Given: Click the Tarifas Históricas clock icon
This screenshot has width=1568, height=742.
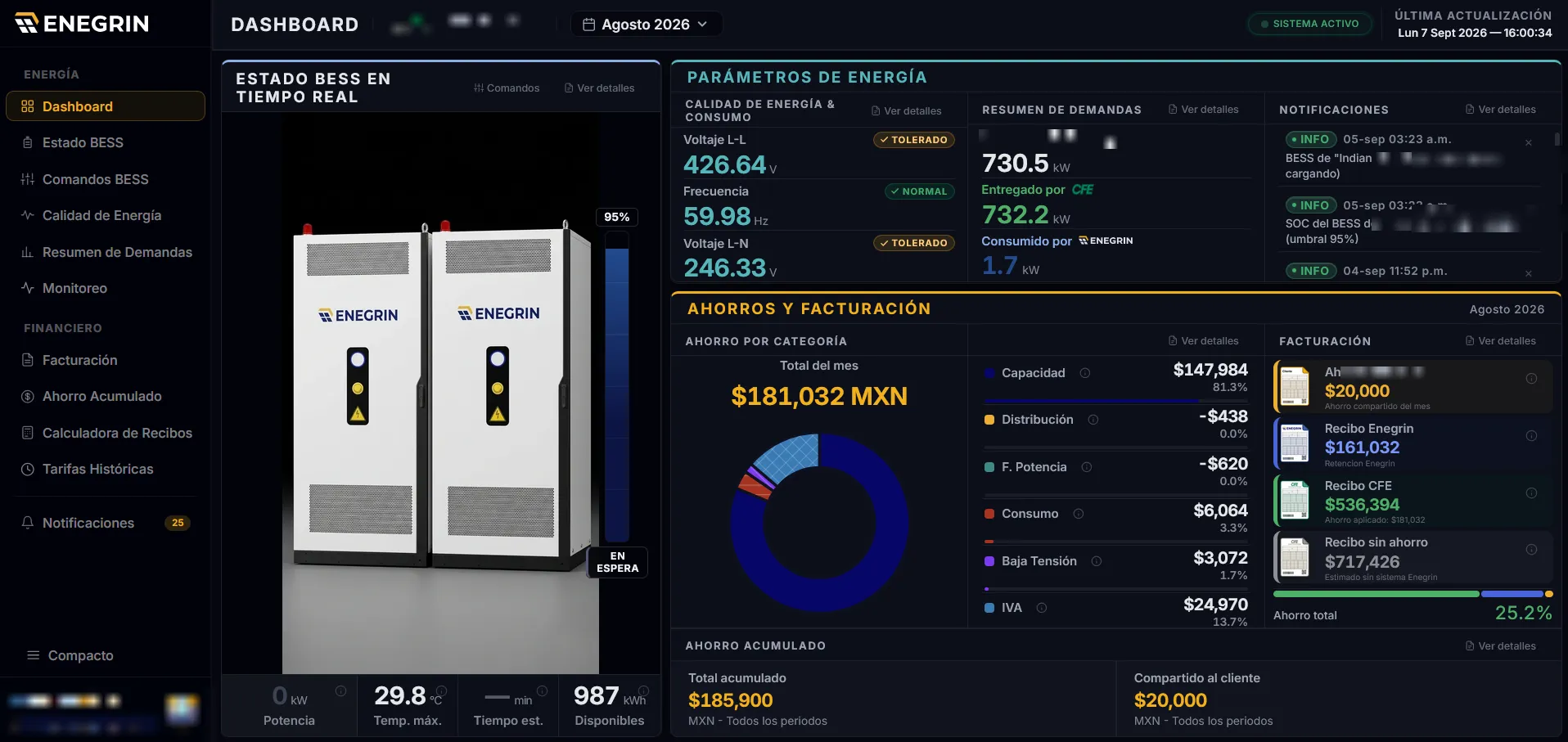Looking at the screenshot, I should click(x=27, y=469).
